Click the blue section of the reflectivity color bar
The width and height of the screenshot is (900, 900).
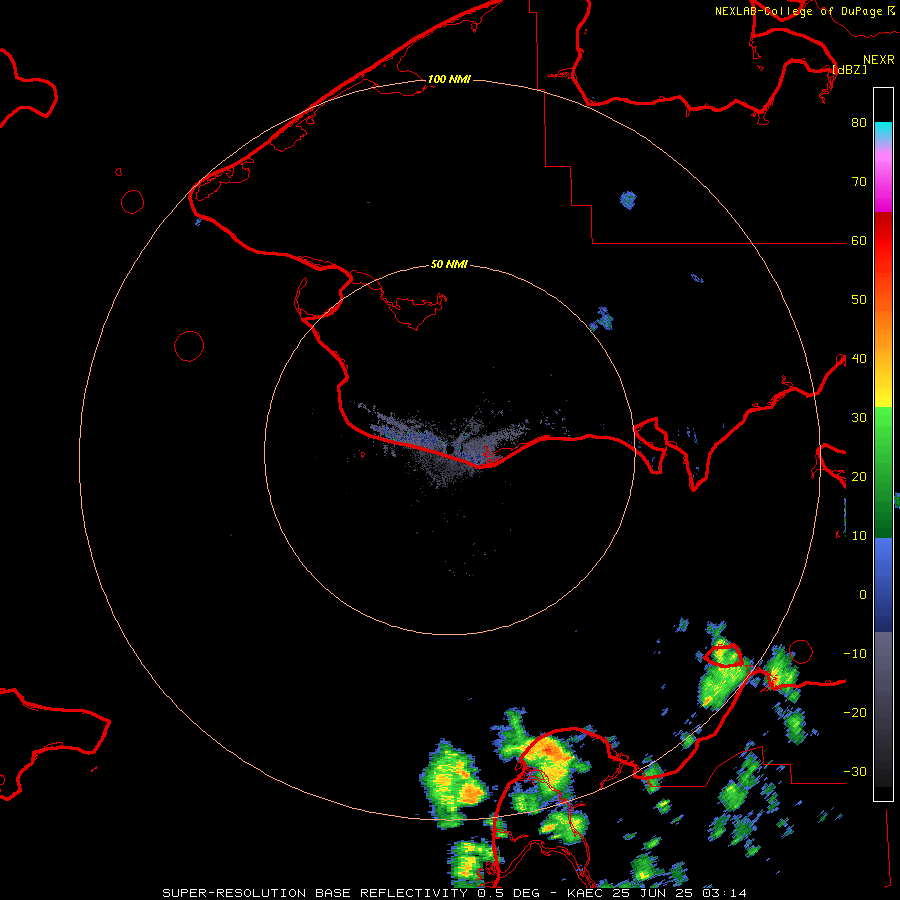tap(883, 585)
